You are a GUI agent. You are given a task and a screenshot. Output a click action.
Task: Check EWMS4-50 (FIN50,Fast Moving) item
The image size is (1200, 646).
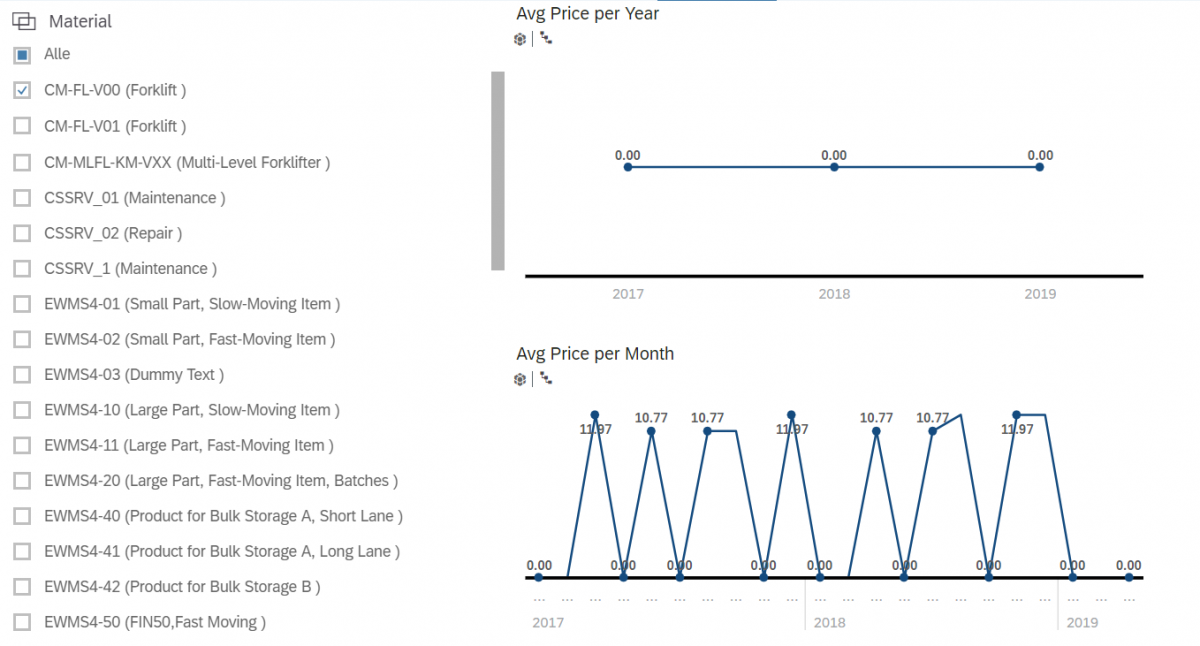[x=22, y=622]
